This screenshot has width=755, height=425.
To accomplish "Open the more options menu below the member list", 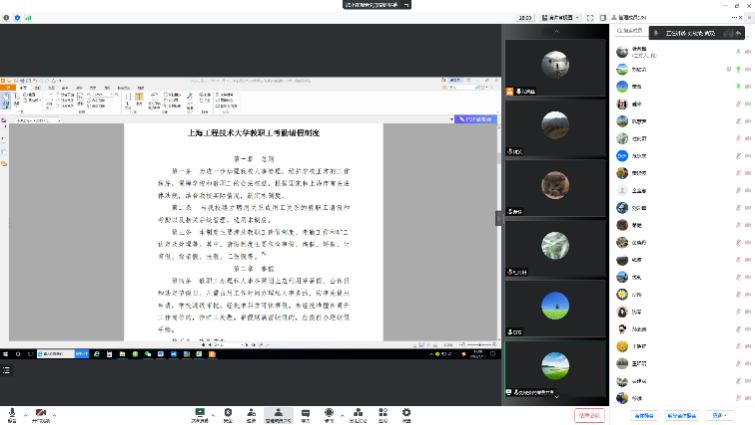I will pyautogui.click(x=718, y=414).
